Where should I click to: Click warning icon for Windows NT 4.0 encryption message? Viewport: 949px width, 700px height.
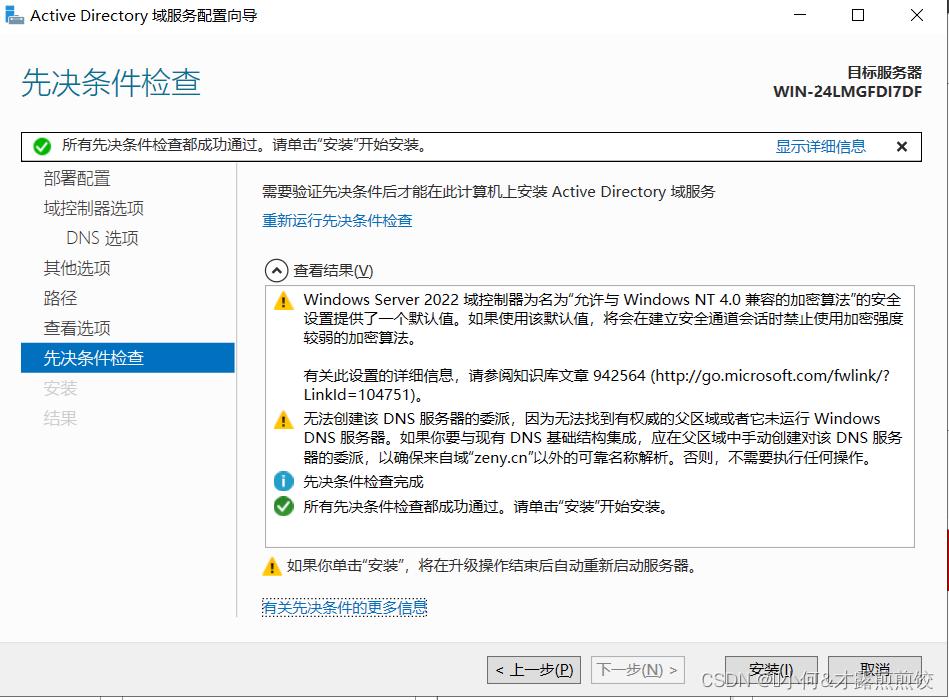click(283, 301)
